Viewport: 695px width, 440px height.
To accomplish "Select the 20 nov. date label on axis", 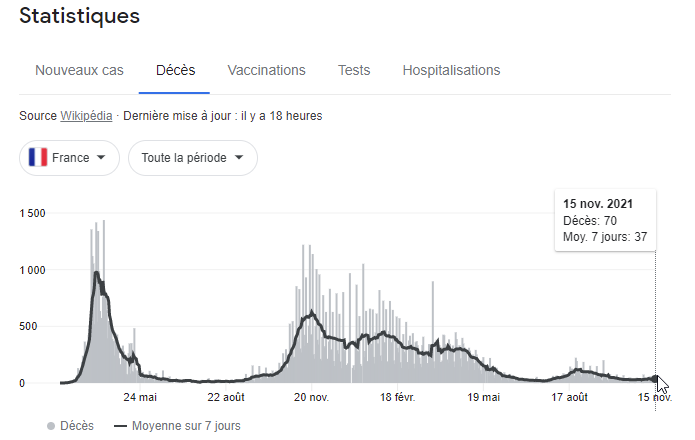I will (312, 397).
